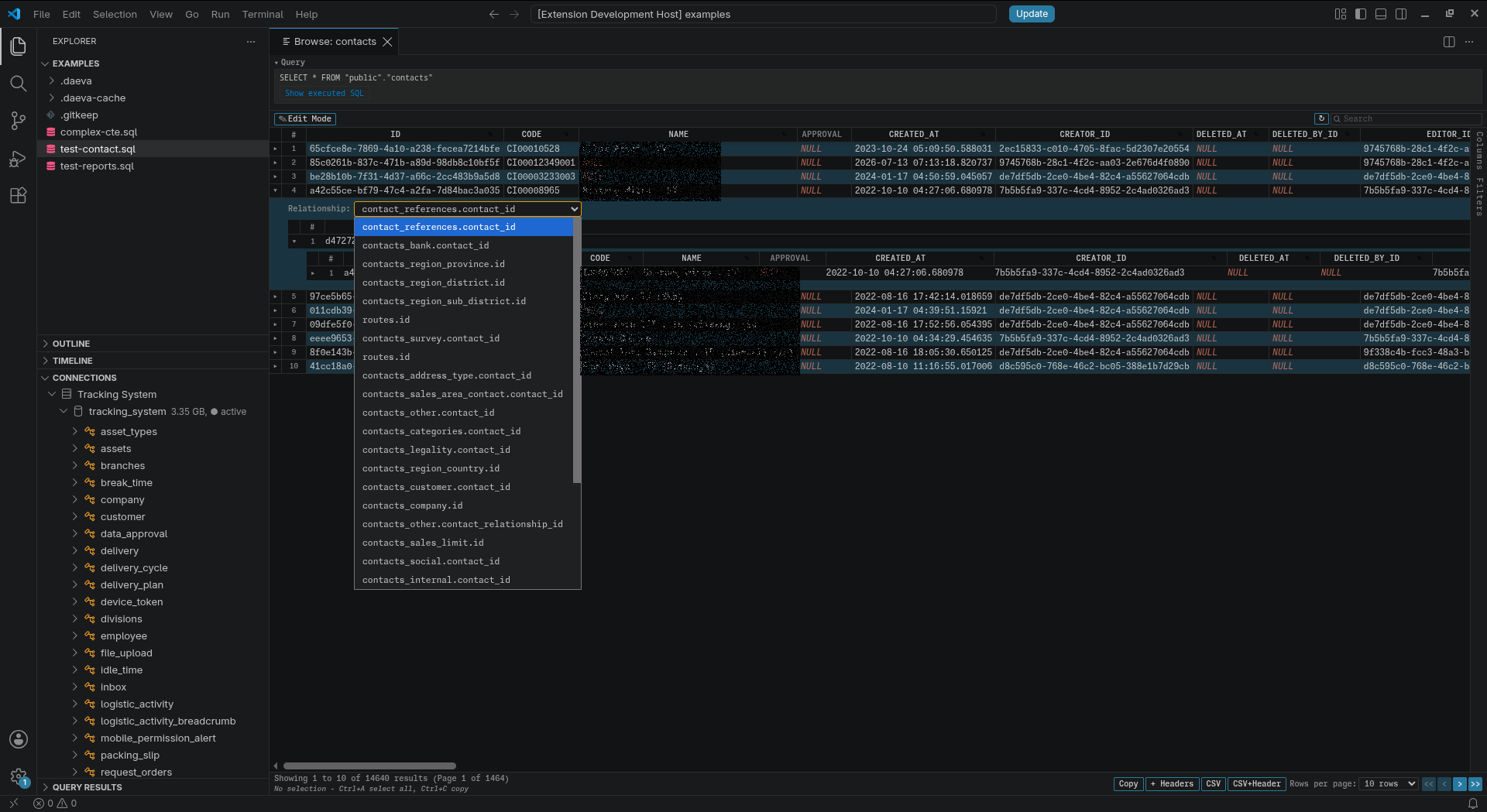Open the Source Control view icon
Screen dimensions: 1487x812
[x=19, y=121]
